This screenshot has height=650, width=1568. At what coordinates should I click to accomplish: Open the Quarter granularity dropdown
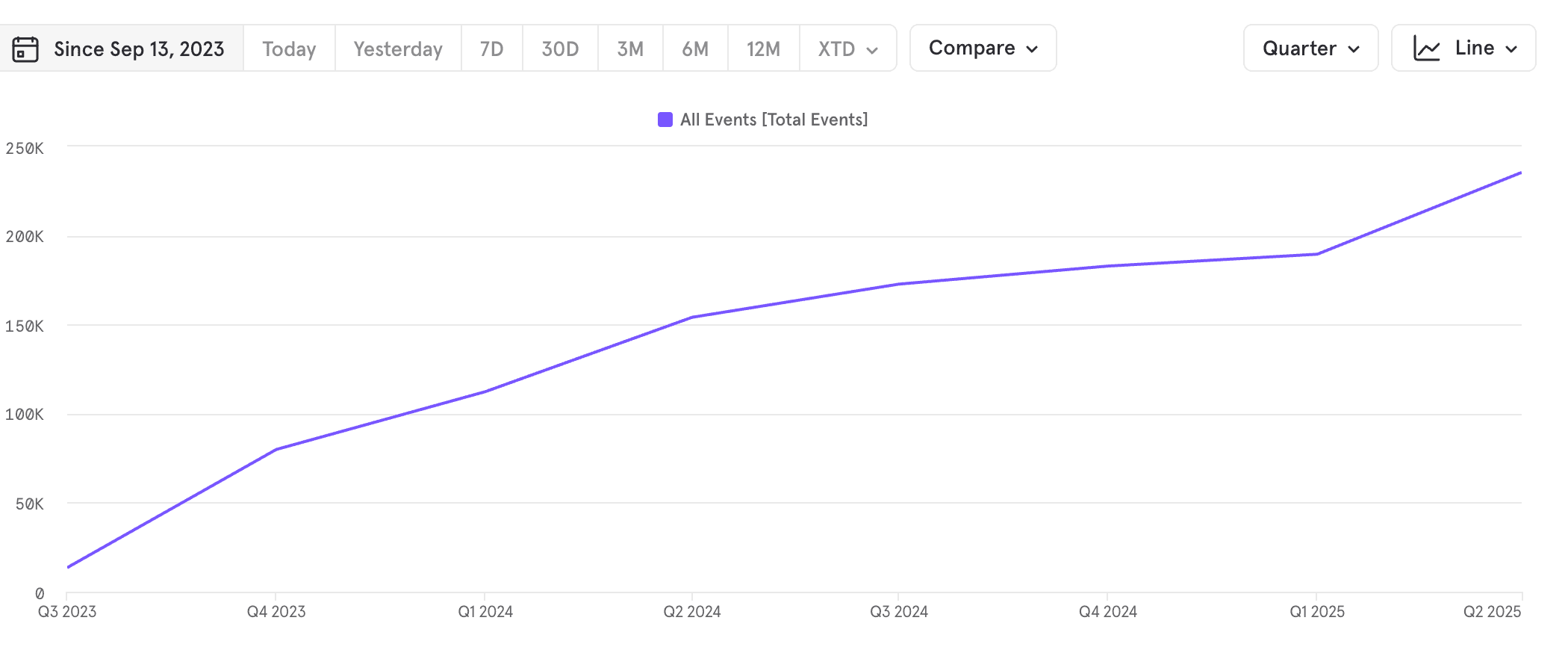pyautogui.click(x=1310, y=49)
